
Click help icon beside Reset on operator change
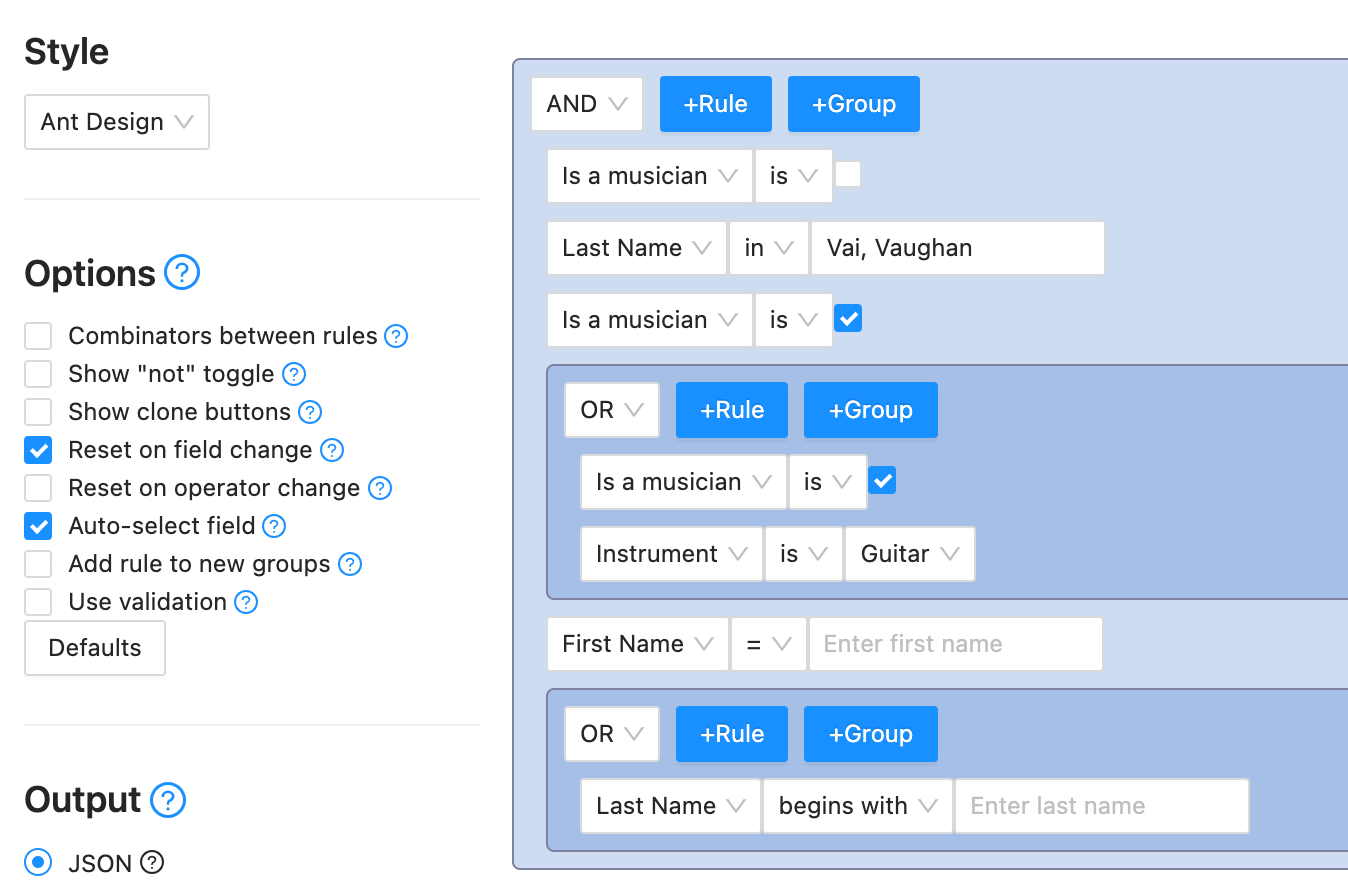pos(379,488)
